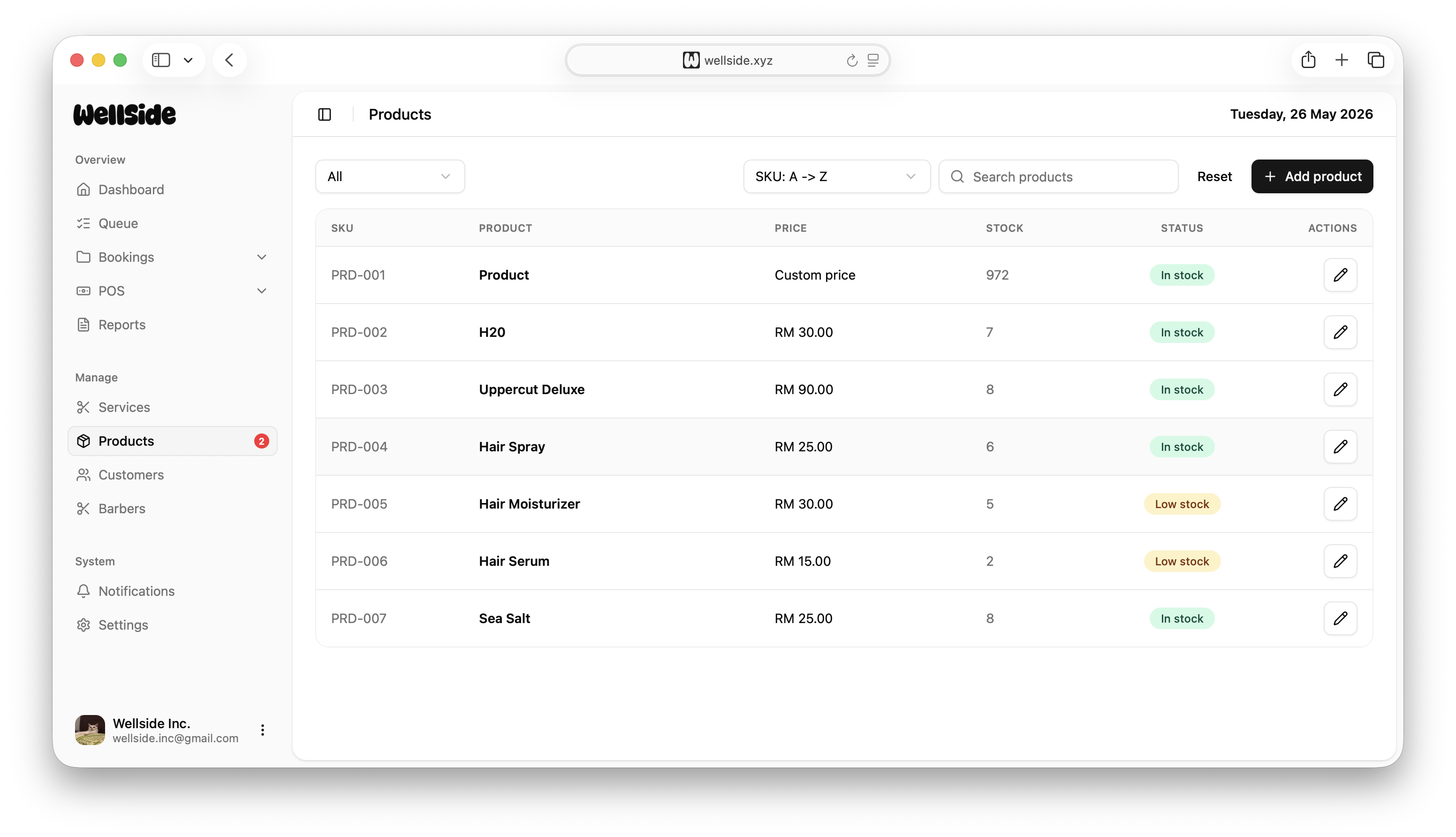Reset the product filters
The height and width of the screenshot is (837, 1456).
click(1214, 176)
